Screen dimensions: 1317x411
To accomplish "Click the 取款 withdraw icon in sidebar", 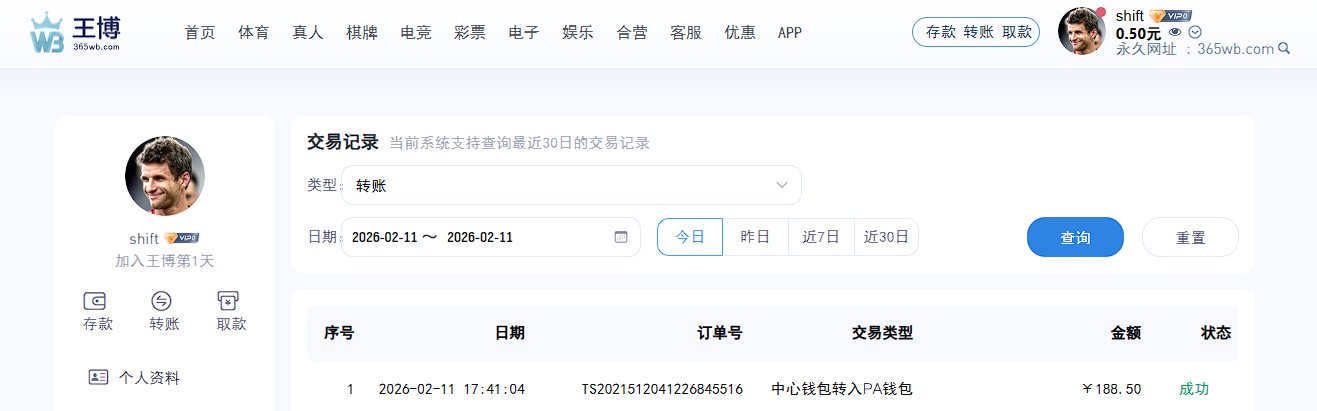I will [230, 301].
